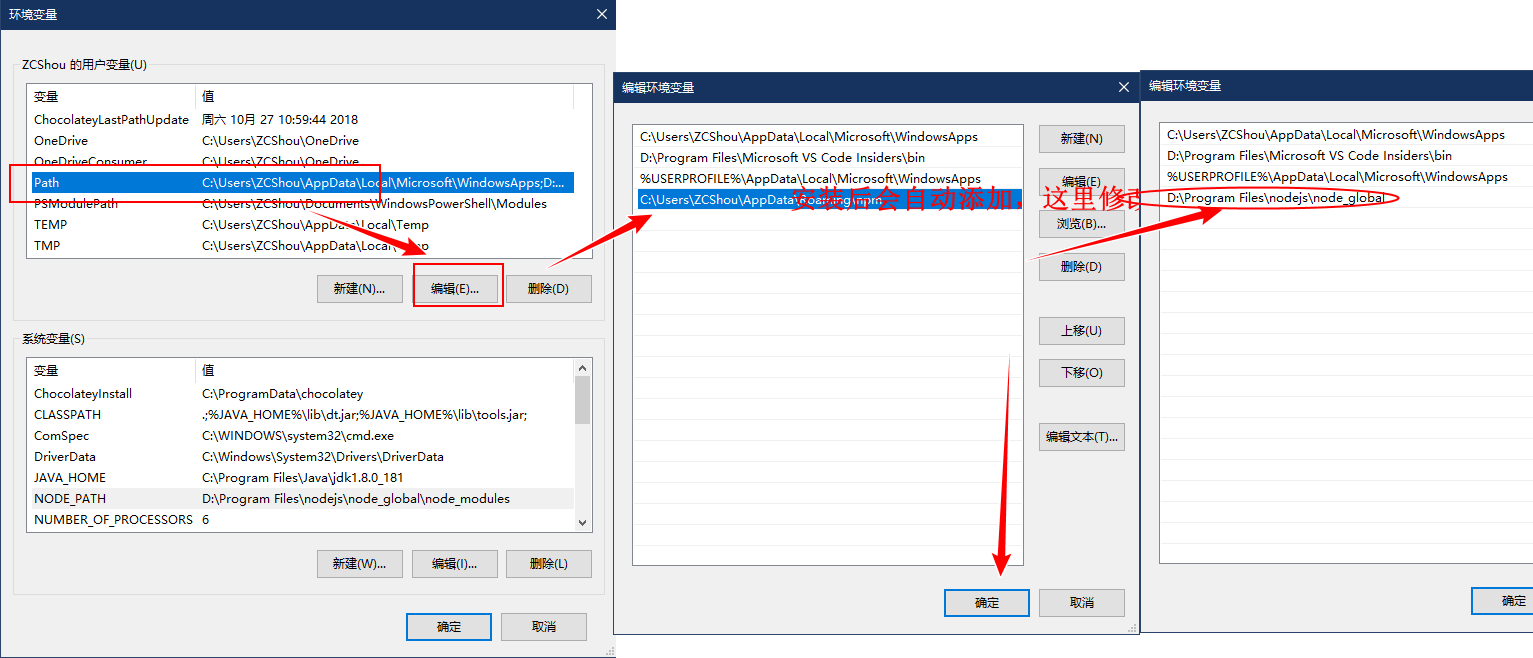This screenshot has width=1533, height=658.
Task: Click 确定 in middle edit dialog
Action: tap(987, 603)
